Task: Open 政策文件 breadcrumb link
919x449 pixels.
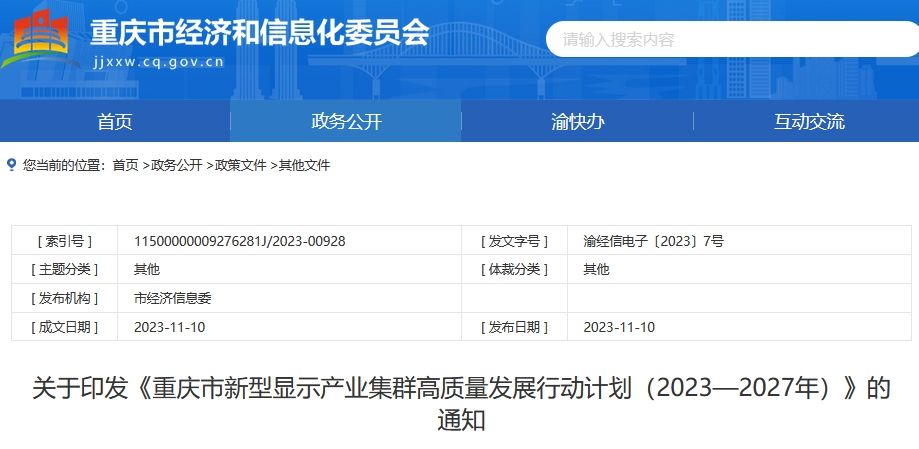Action: pos(240,165)
